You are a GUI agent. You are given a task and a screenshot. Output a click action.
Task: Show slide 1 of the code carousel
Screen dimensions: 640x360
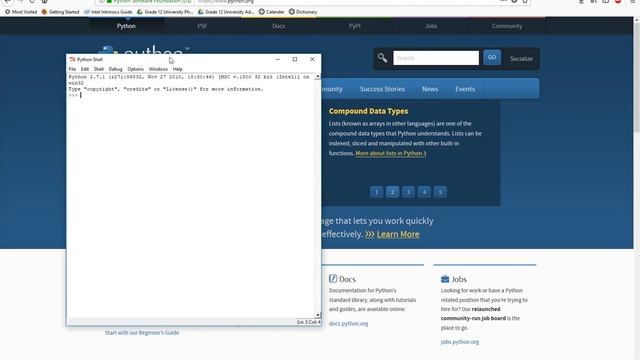(x=376, y=192)
